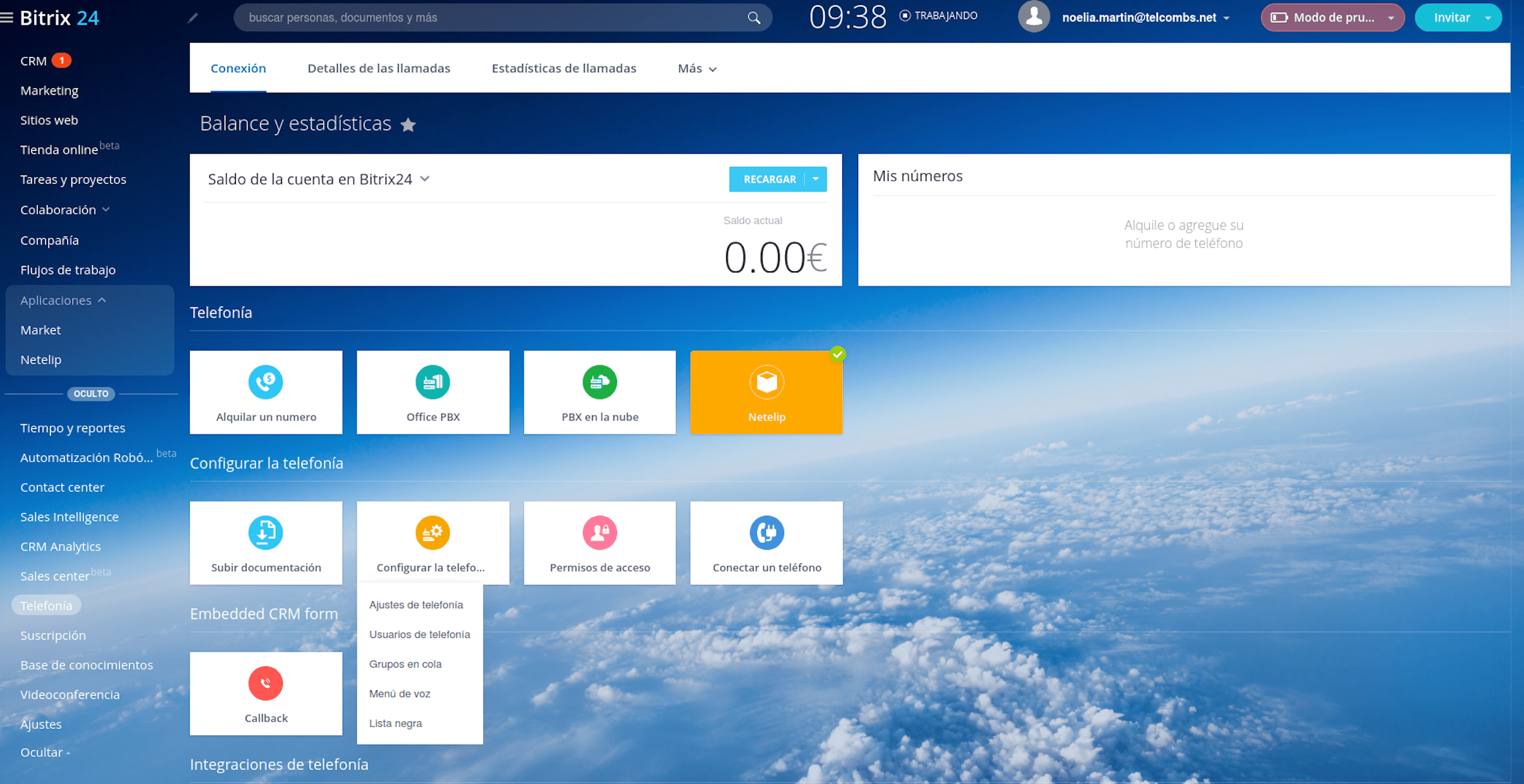Image resolution: width=1524 pixels, height=784 pixels.
Task: Open Sales Intelligence in the sidebar
Action: [x=70, y=517]
